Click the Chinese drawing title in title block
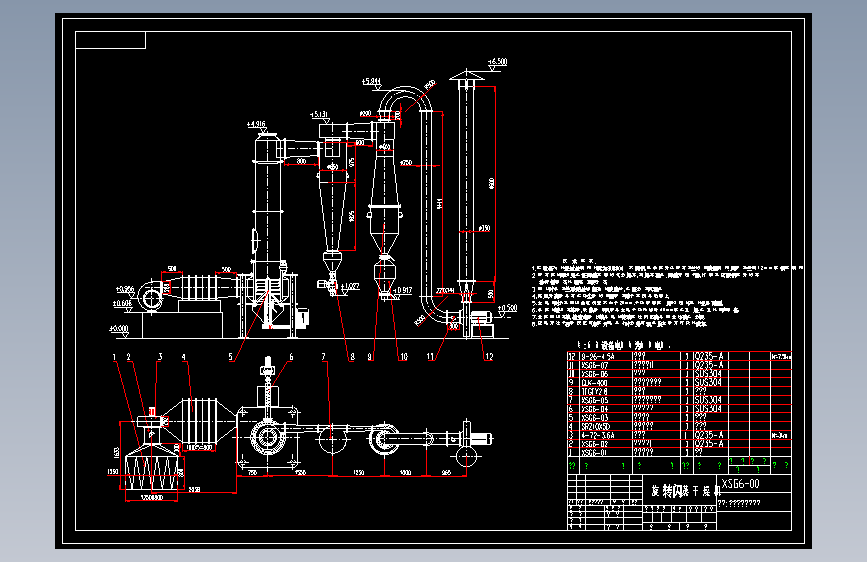This screenshot has height=562, width=867. 685,491
